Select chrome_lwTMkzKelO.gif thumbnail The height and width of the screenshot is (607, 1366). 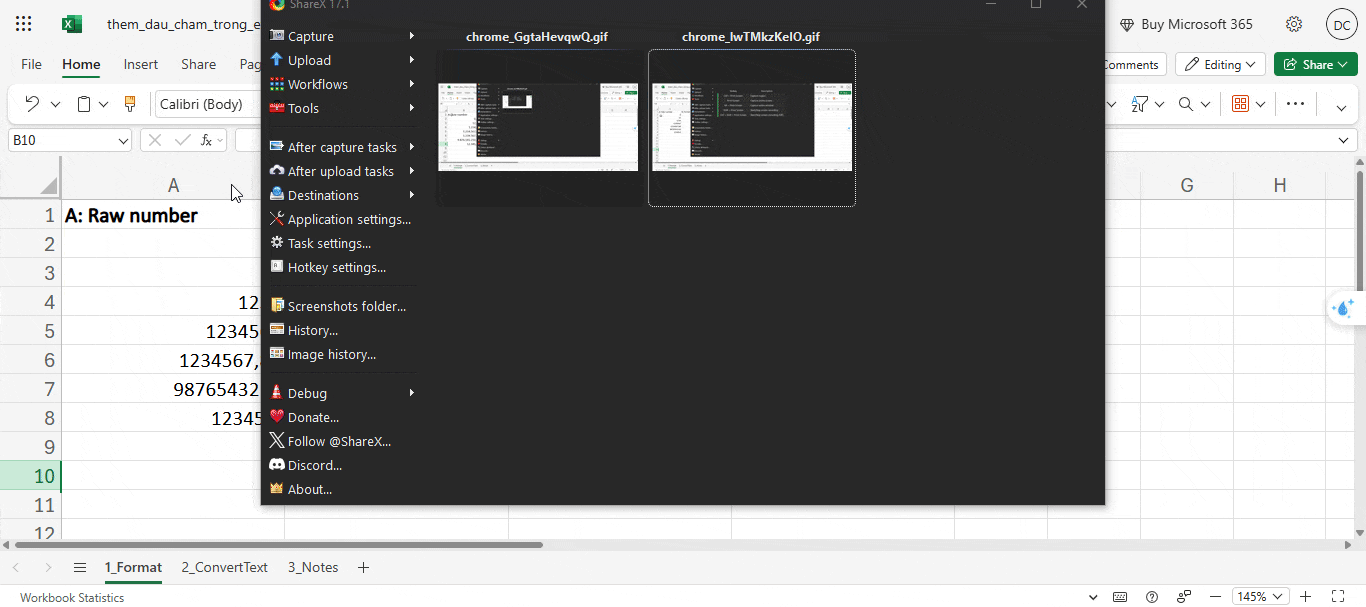click(752, 127)
